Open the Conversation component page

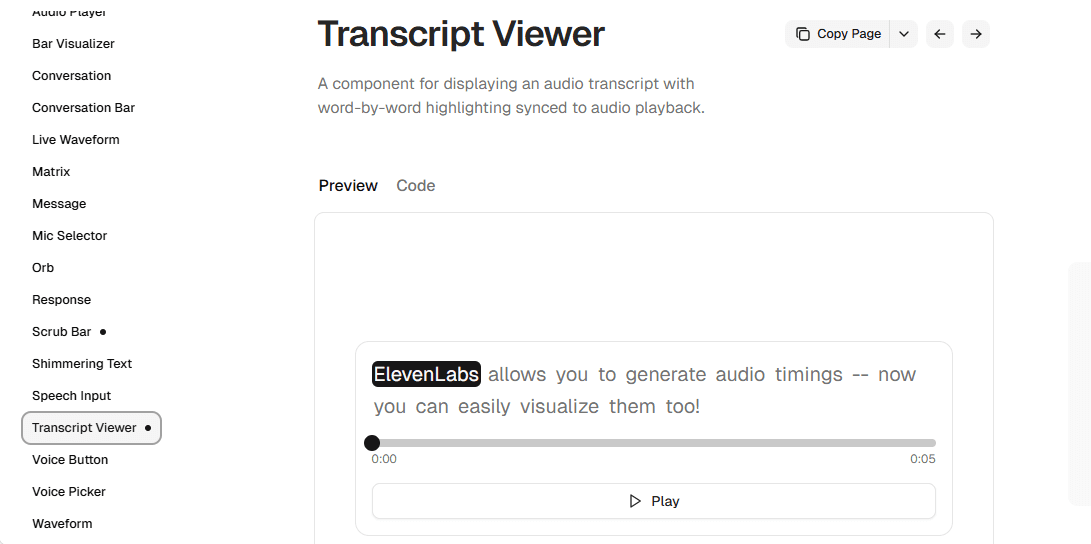click(x=71, y=76)
